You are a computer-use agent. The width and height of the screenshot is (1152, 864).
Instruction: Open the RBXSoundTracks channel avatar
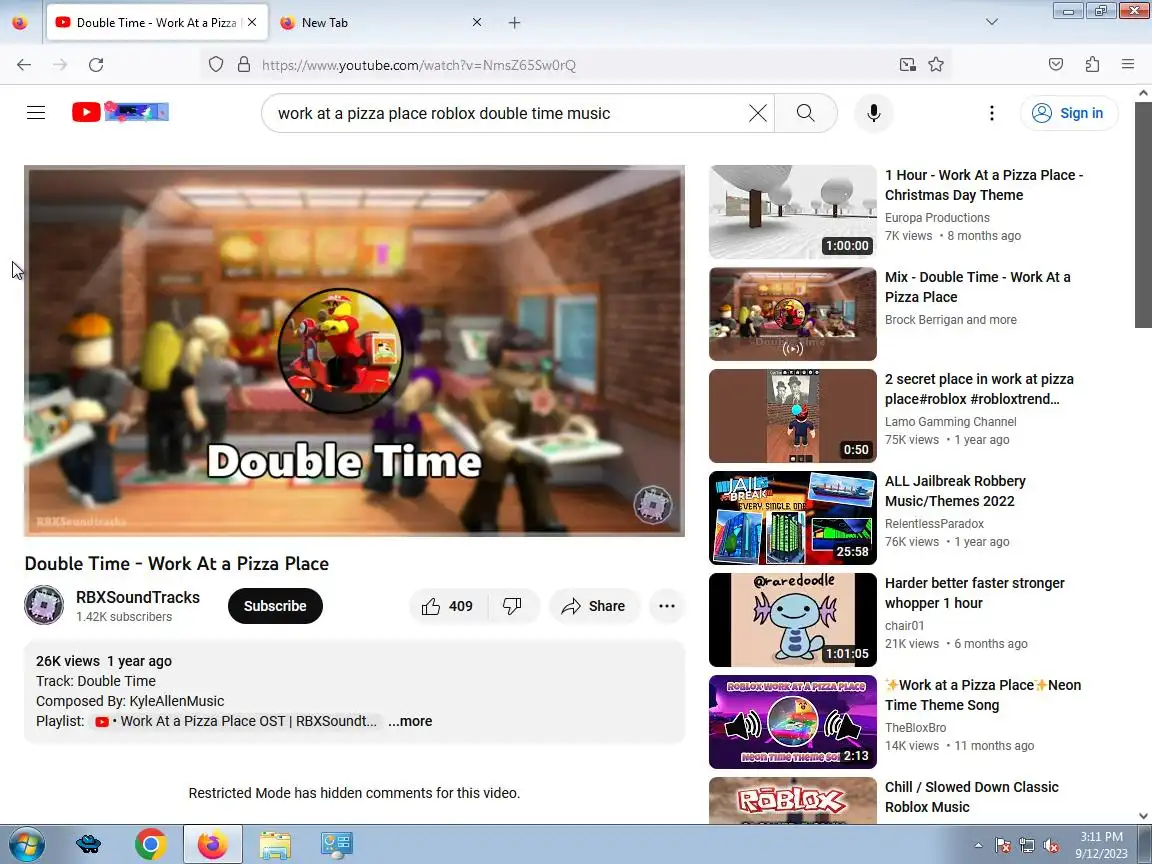click(44, 605)
